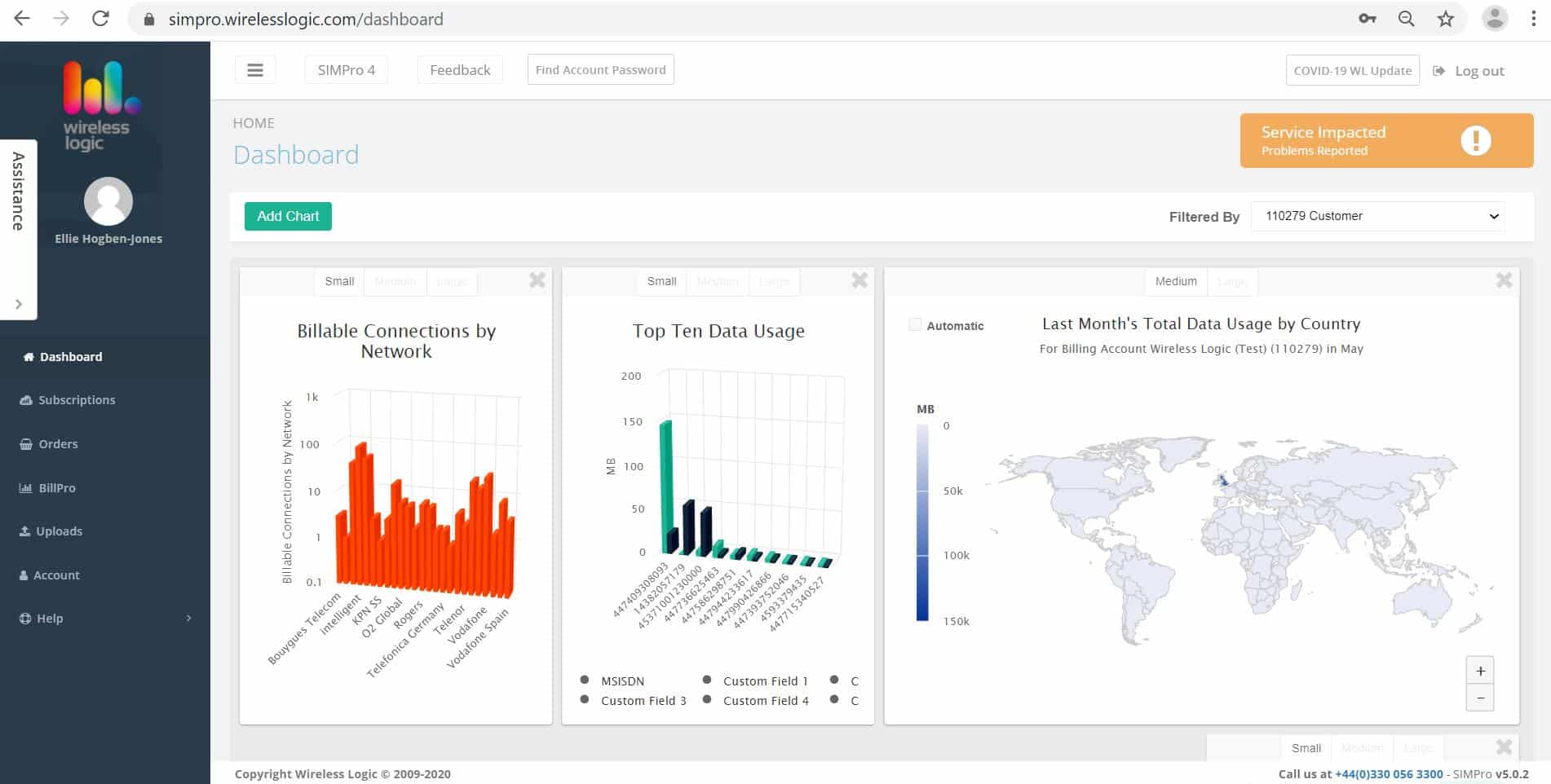Viewport: 1551px width, 784px height.
Task: Select Medium size on Billable Connections chart
Action: point(395,281)
